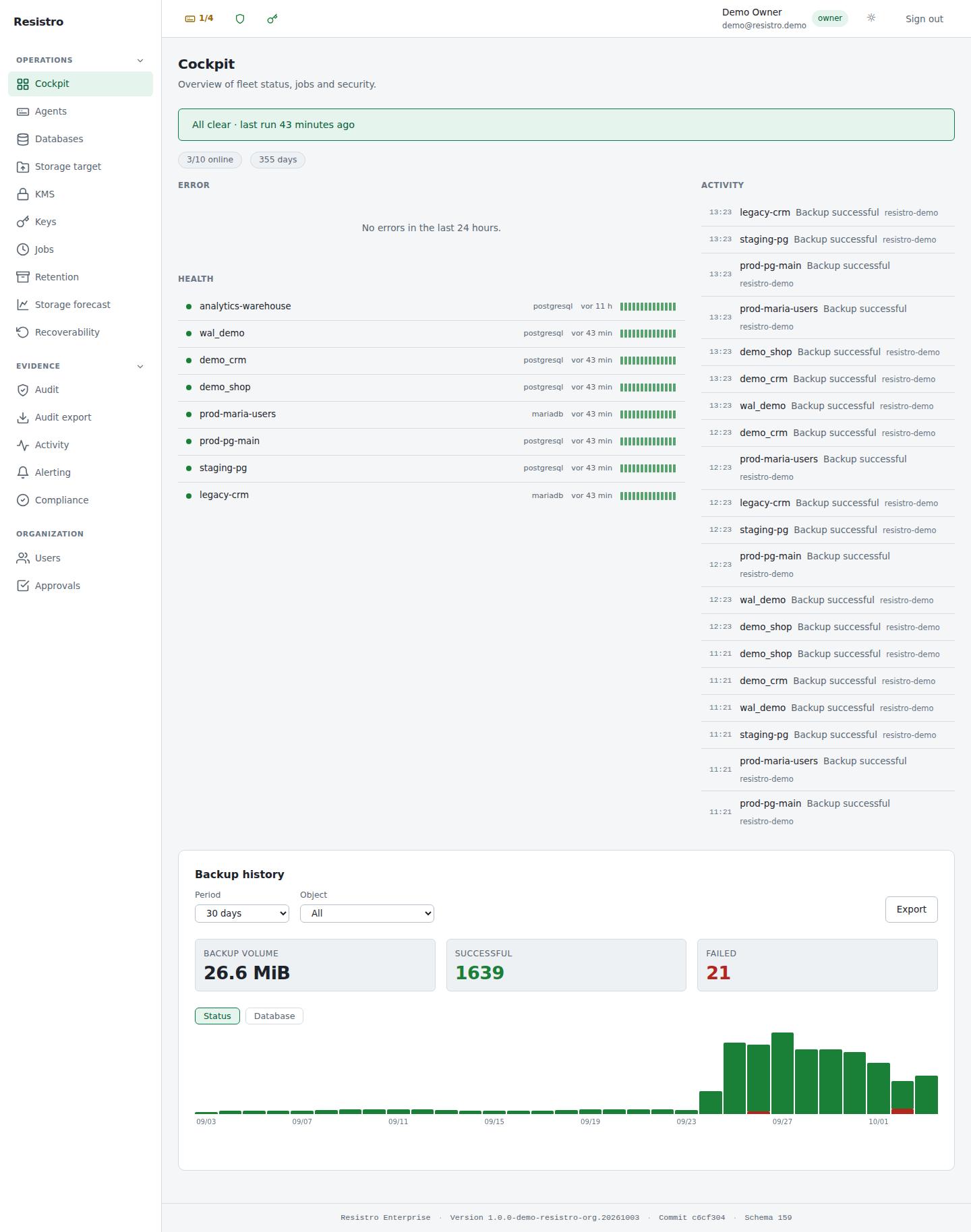The width and height of the screenshot is (971, 1232).
Task: Click the owner role badge
Action: [x=830, y=19]
